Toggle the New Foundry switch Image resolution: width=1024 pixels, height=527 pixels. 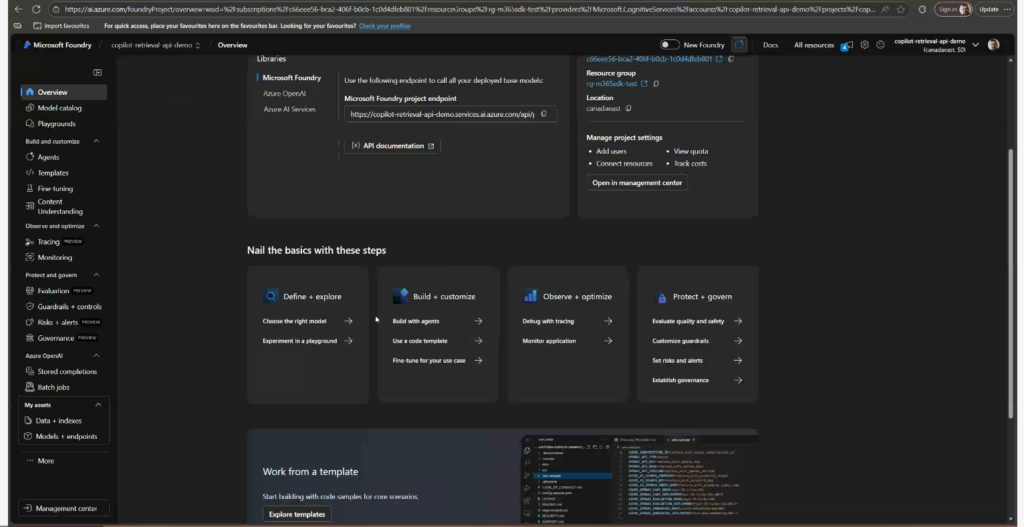(670, 45)
